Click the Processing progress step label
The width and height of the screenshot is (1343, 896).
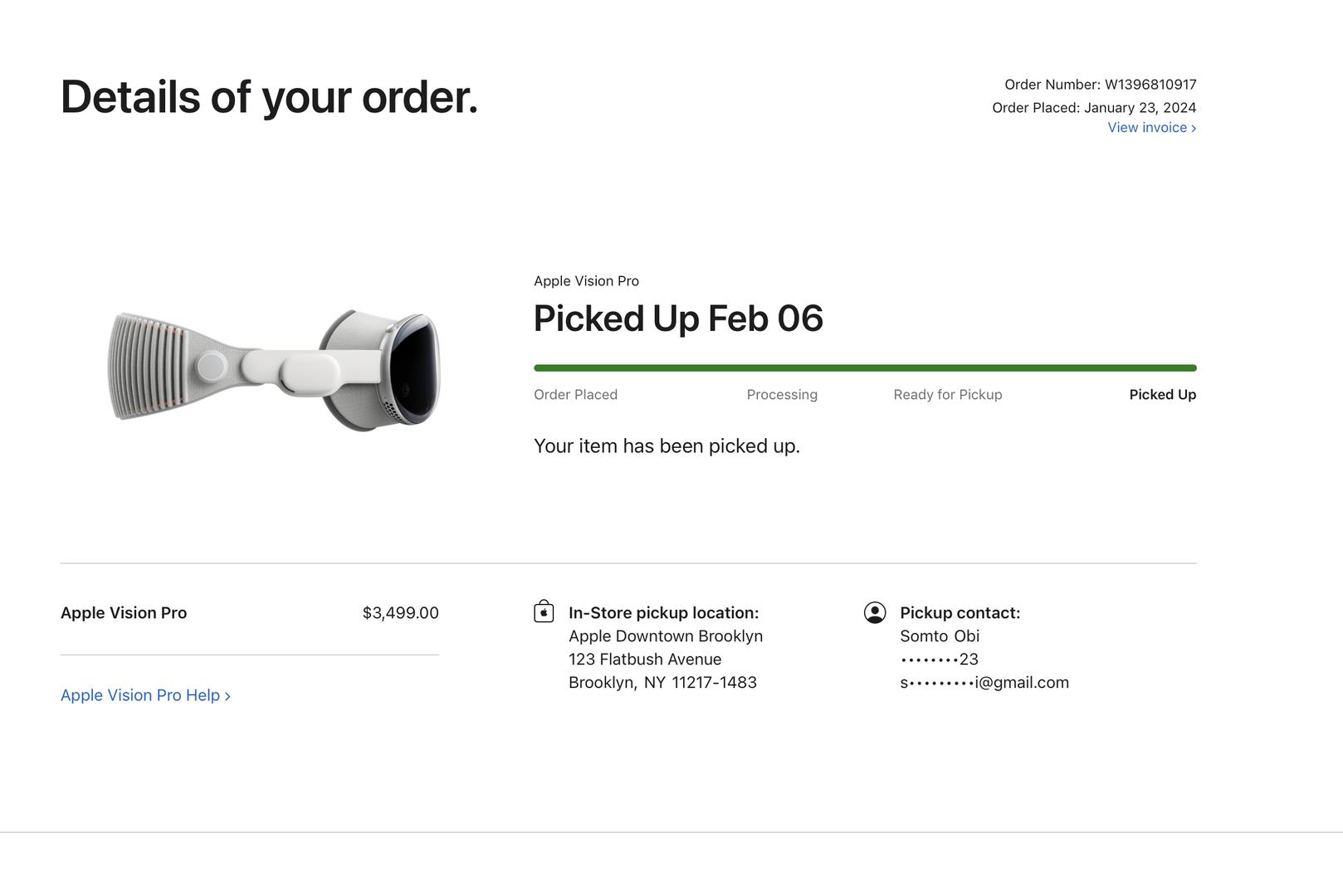coord(782,395)
